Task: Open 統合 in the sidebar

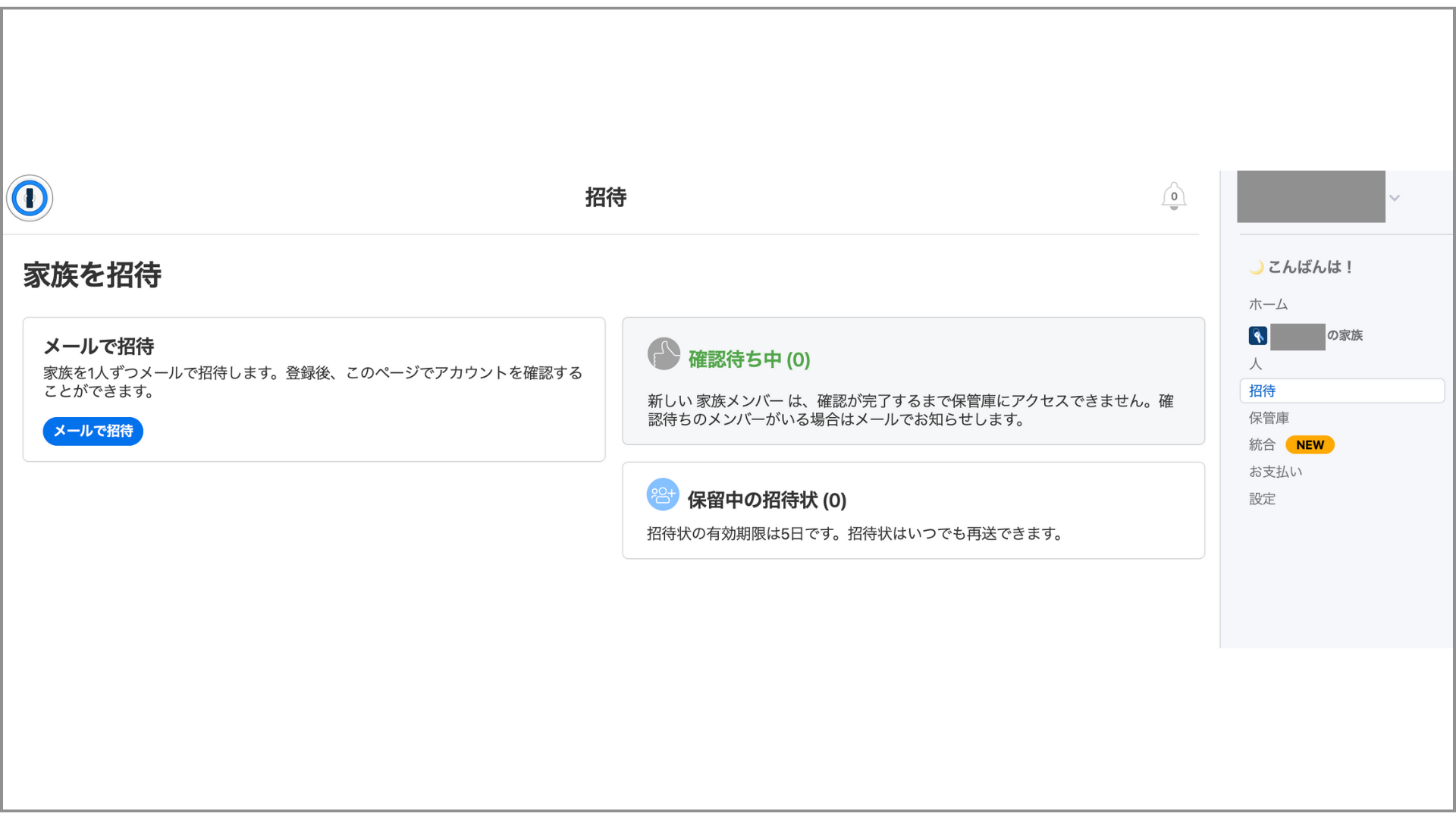Action: click(1263, 444)
